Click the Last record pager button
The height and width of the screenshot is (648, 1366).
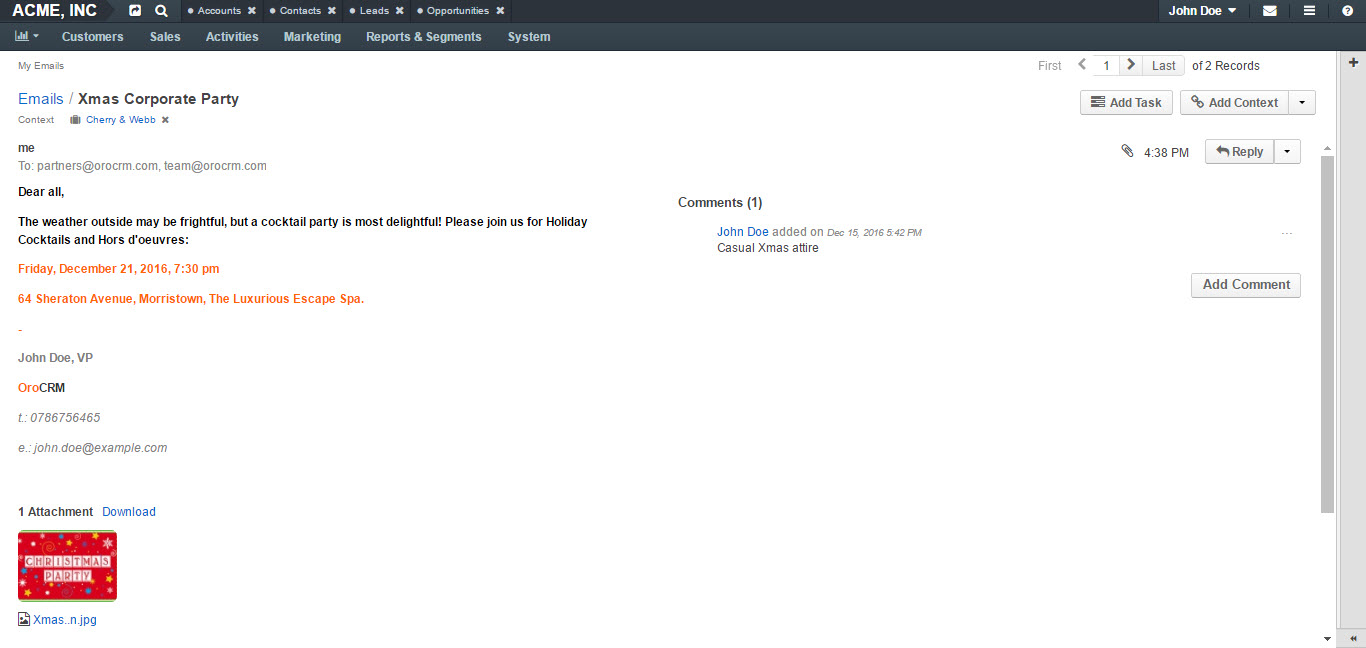tap(1164, 65)
